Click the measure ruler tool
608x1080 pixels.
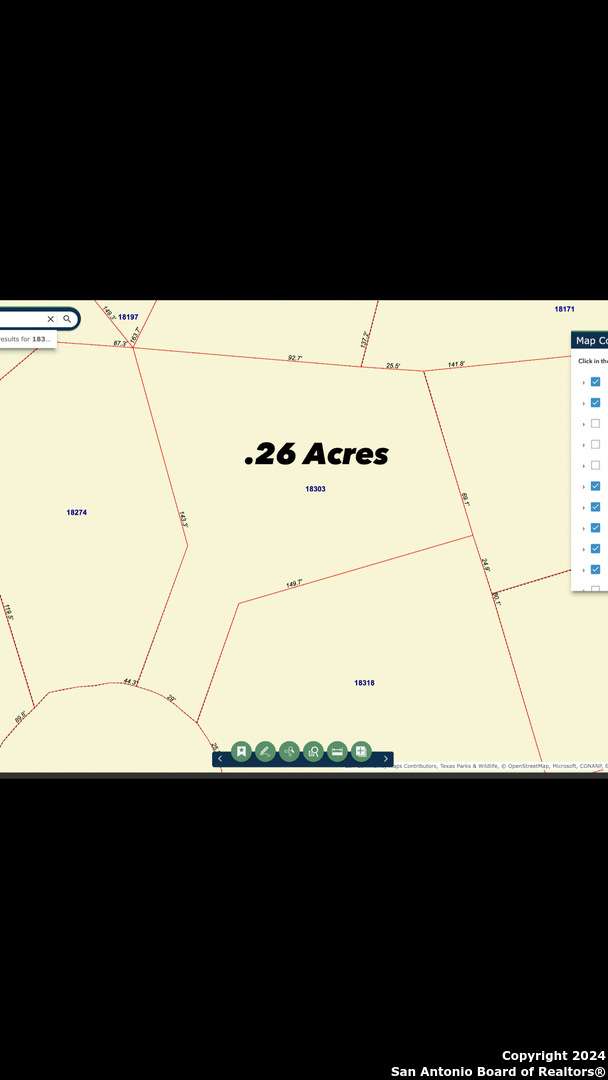337,752
